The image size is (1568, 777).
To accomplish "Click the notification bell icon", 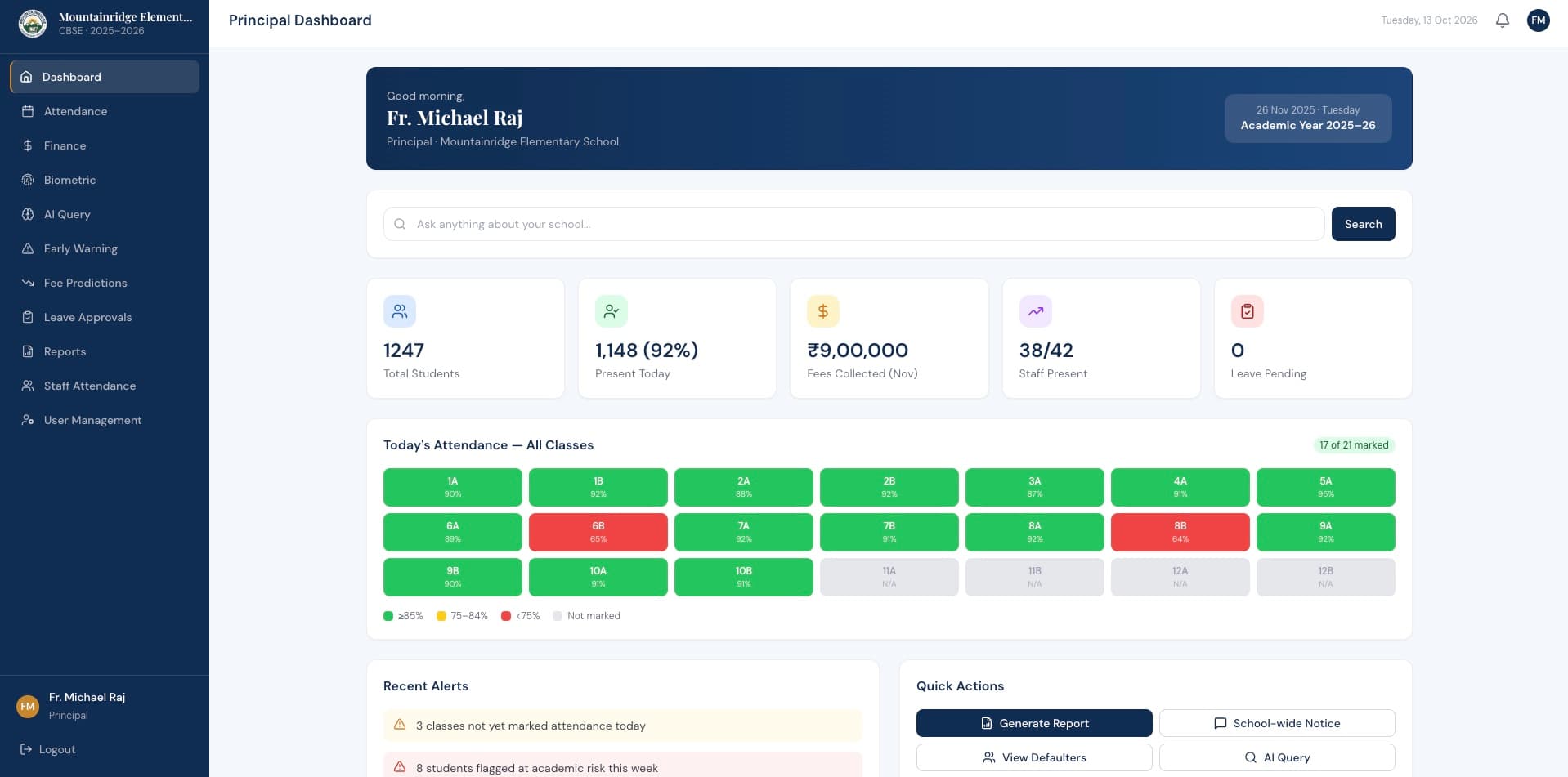I will pyautogui.click(x=1502, y=20).
